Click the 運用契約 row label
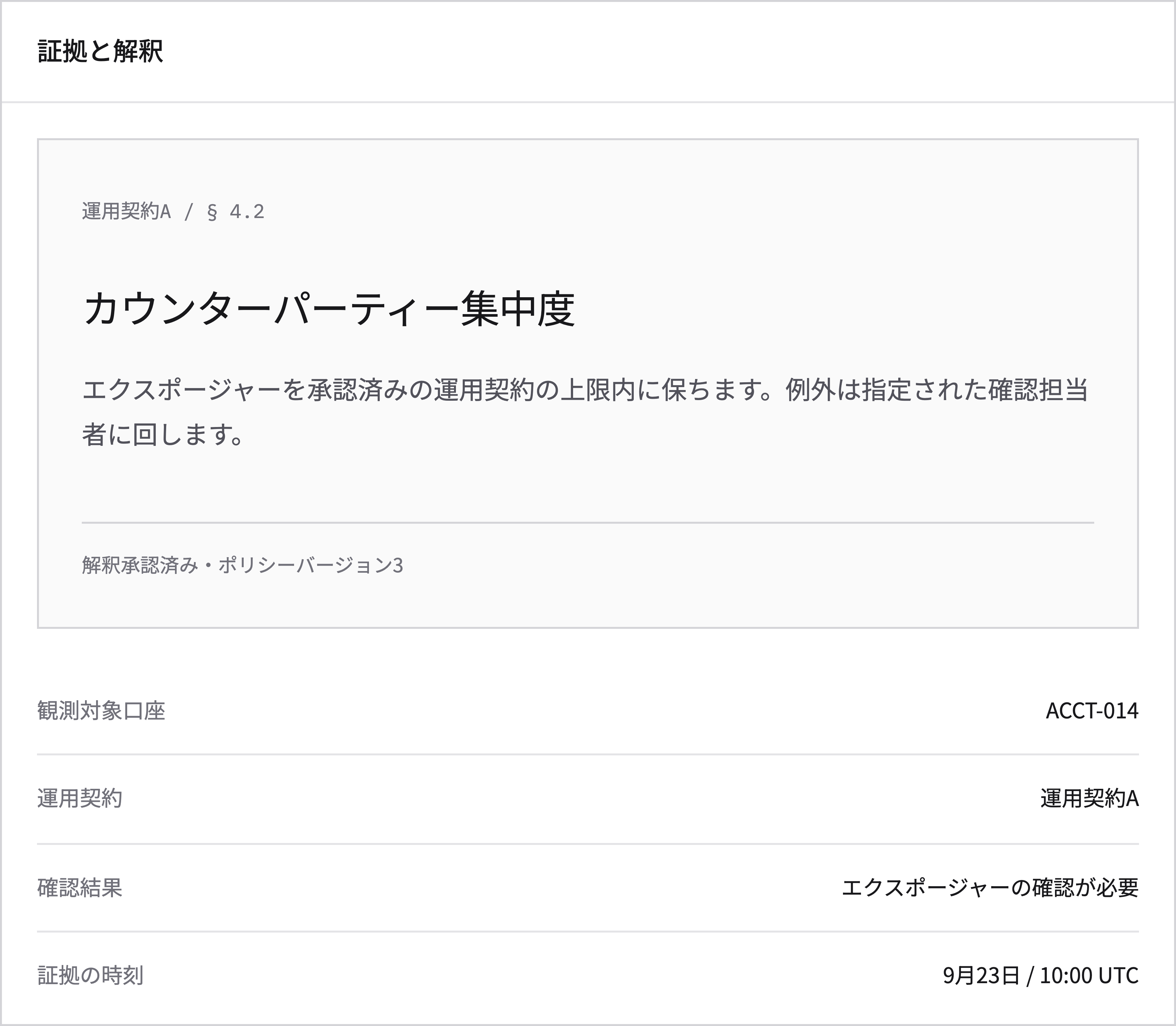The image size is (1176, 1026). 80,798
